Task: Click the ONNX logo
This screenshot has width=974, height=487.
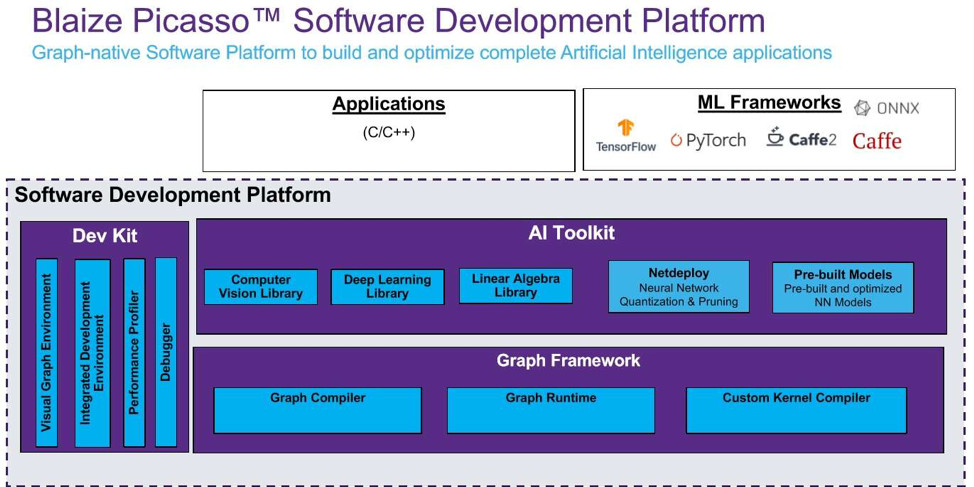Action: (886, 108)
